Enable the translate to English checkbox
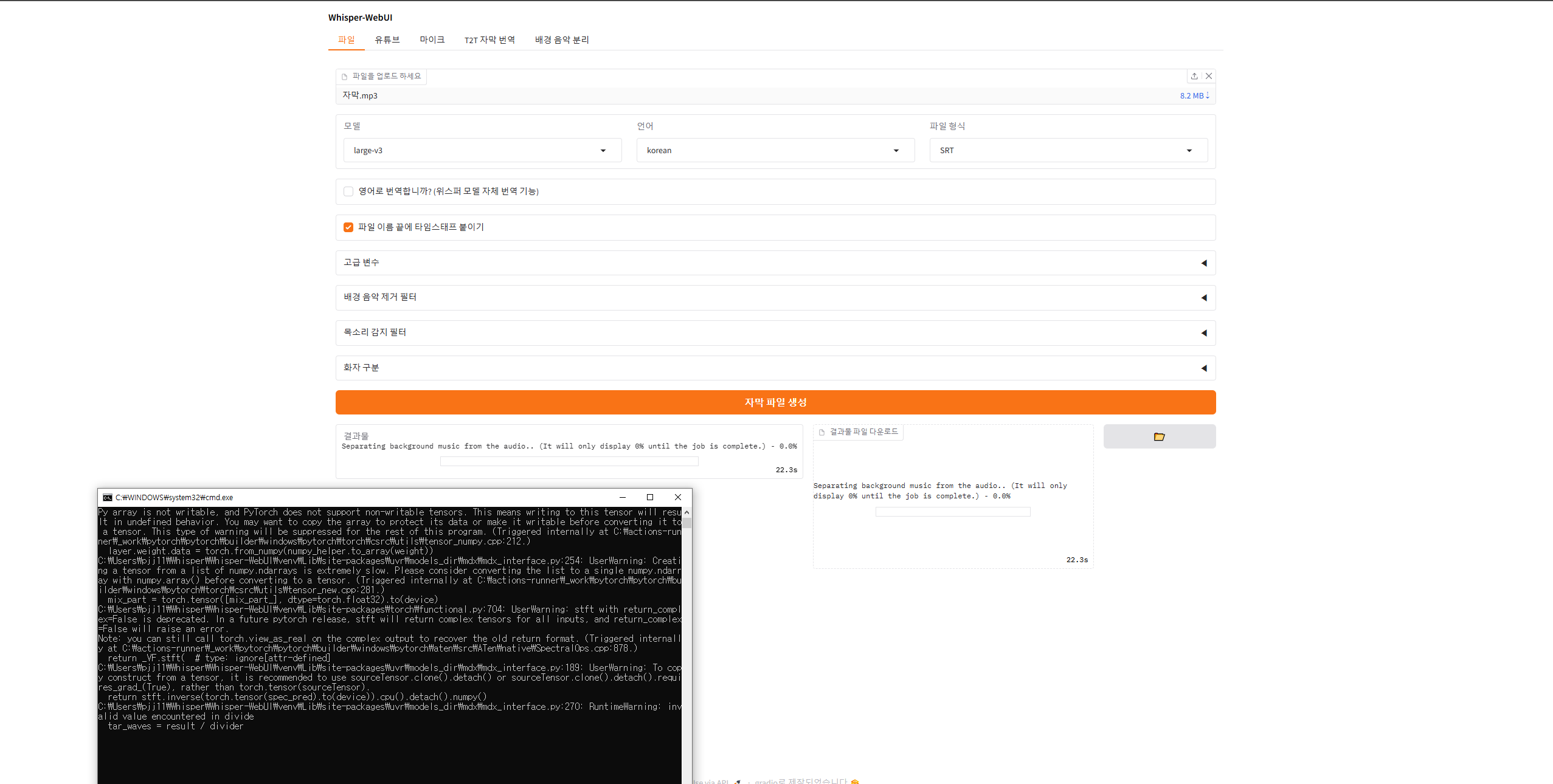 tap(348, 191)
